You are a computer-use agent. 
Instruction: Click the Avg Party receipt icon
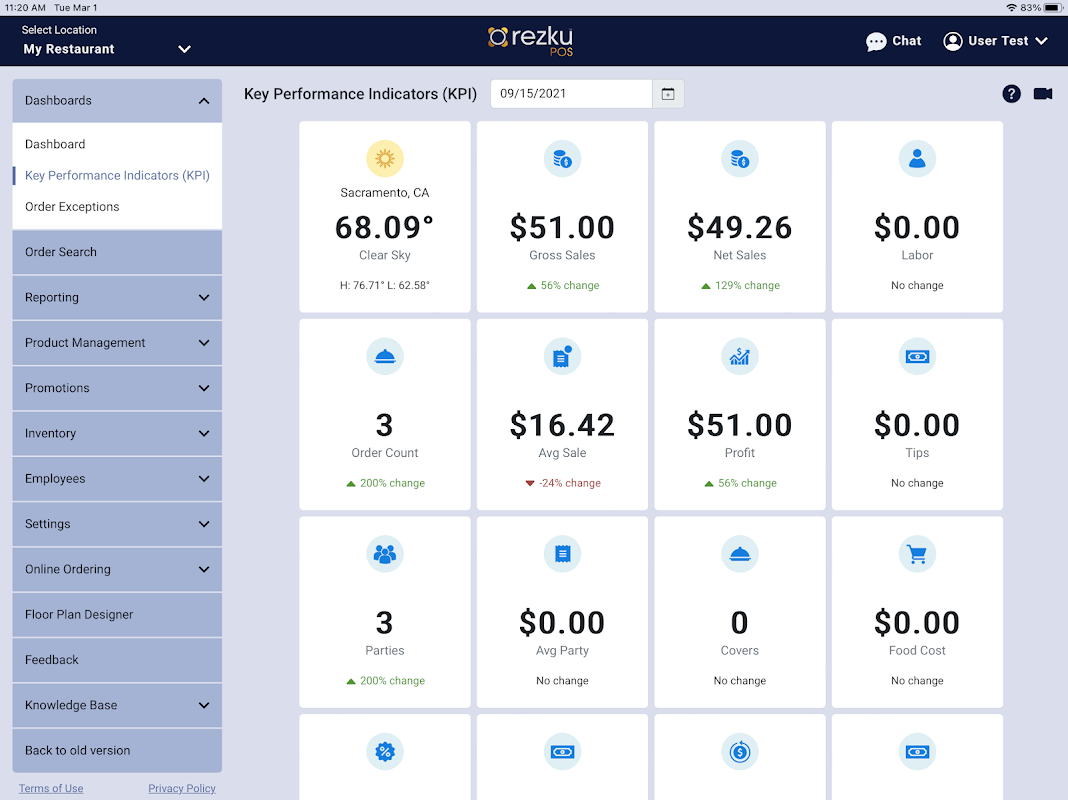tap(562, 554)
